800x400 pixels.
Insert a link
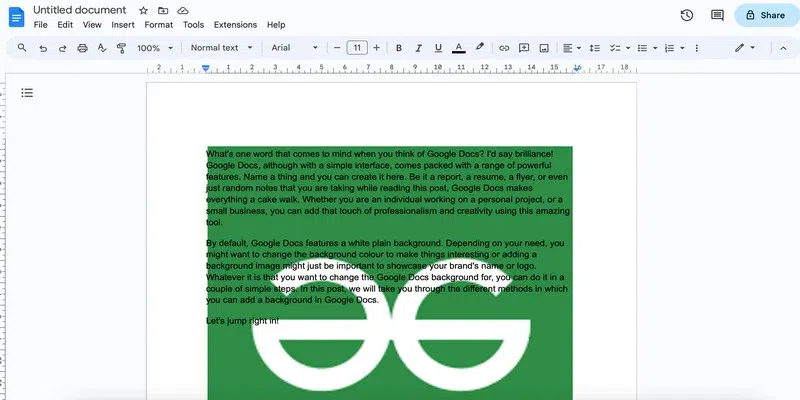pos(504,48)
